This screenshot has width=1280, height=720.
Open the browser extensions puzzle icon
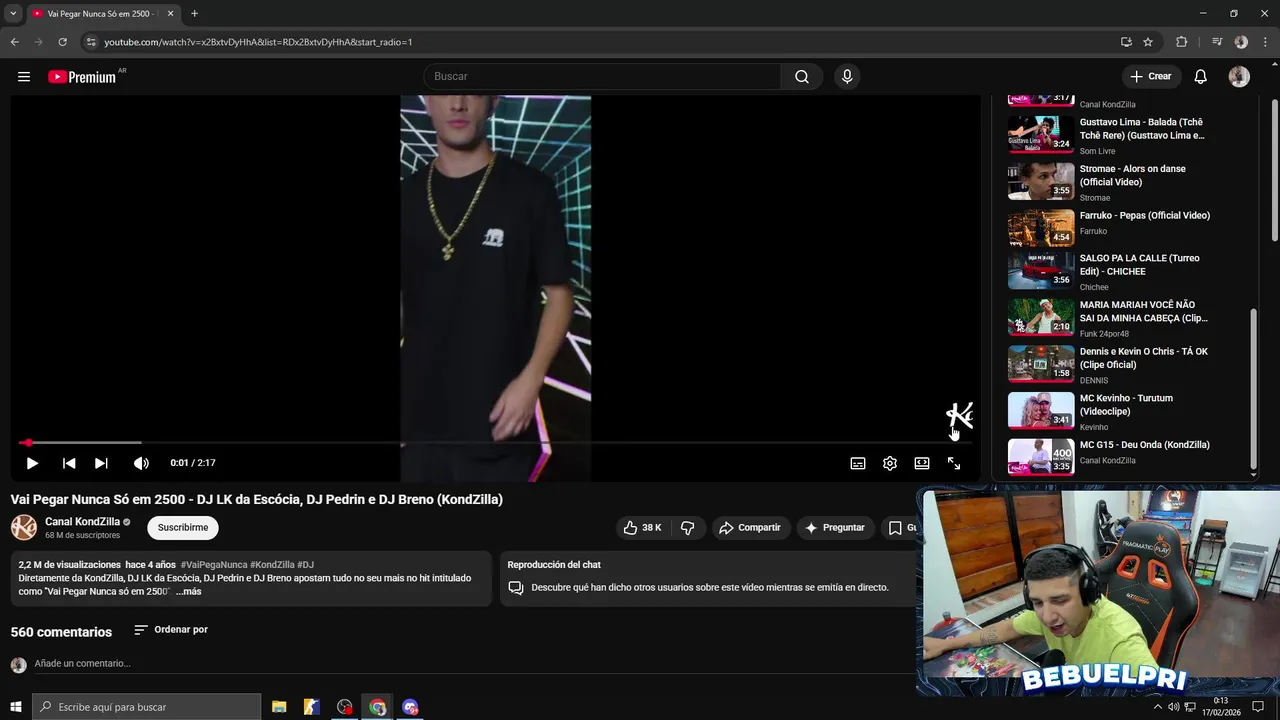pos(1181,42)
